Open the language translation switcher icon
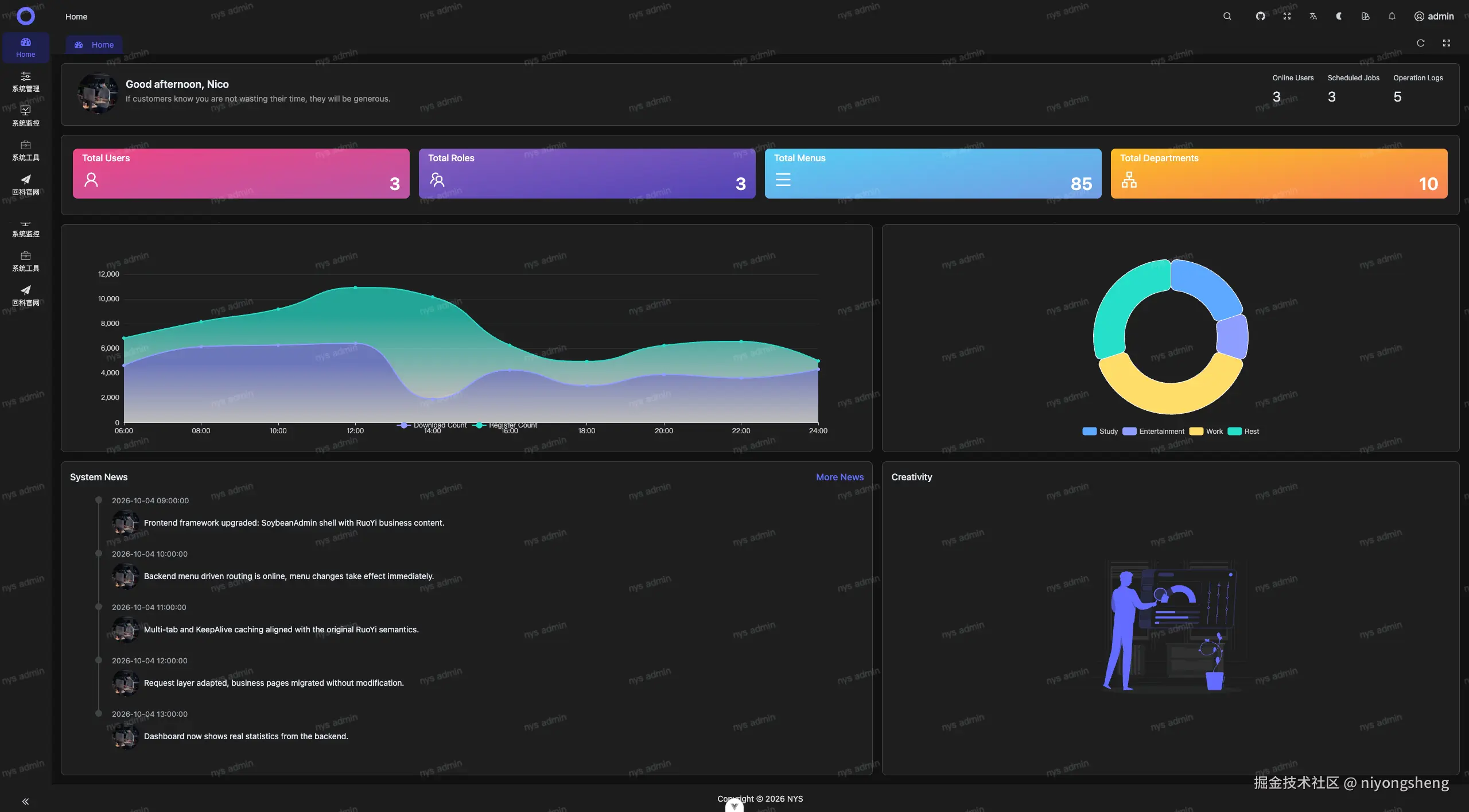The width and height of the screenshot is (1469, 812). pos(1313,16)
